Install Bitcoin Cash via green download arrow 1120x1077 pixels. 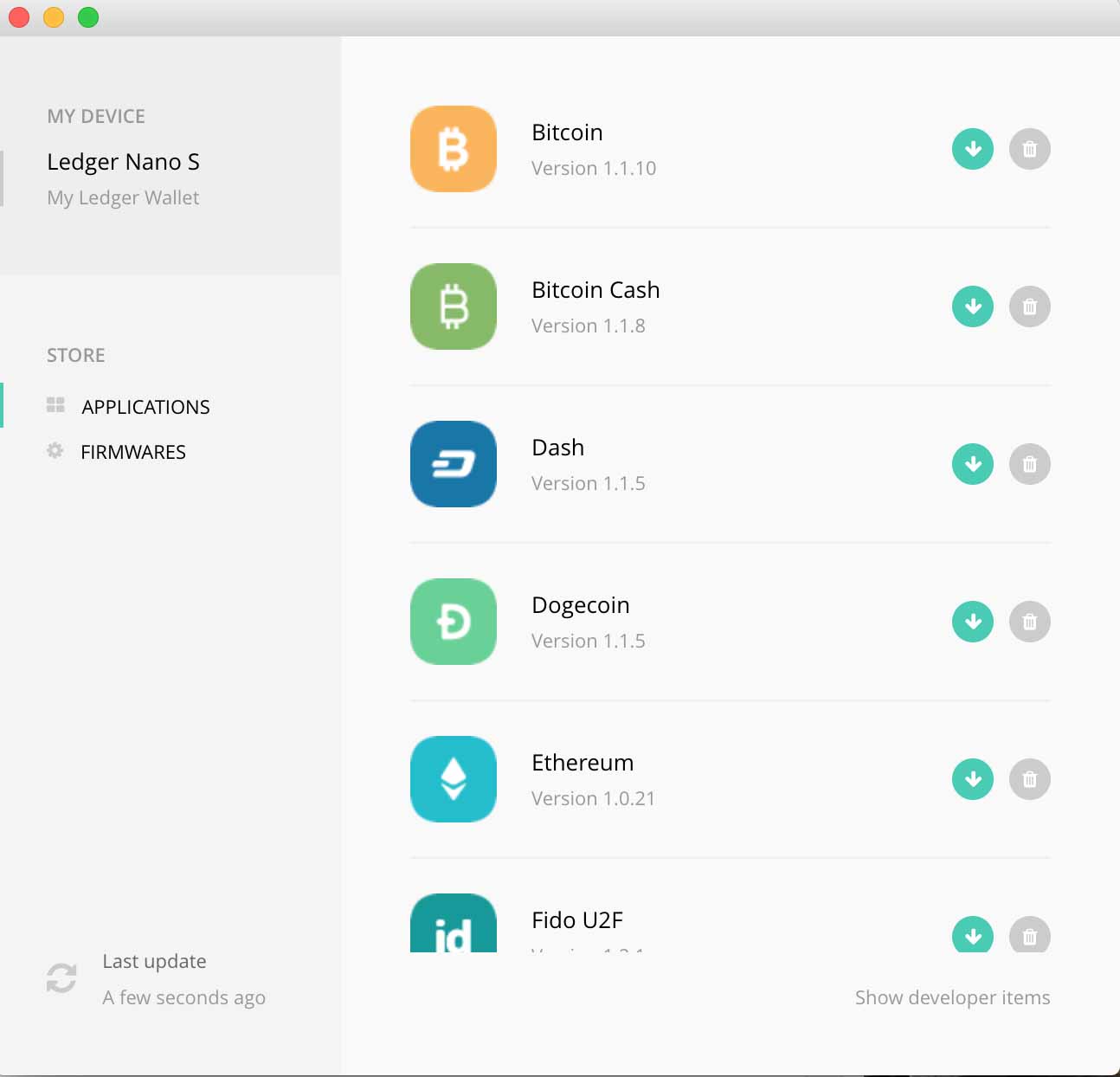(973, 306)
